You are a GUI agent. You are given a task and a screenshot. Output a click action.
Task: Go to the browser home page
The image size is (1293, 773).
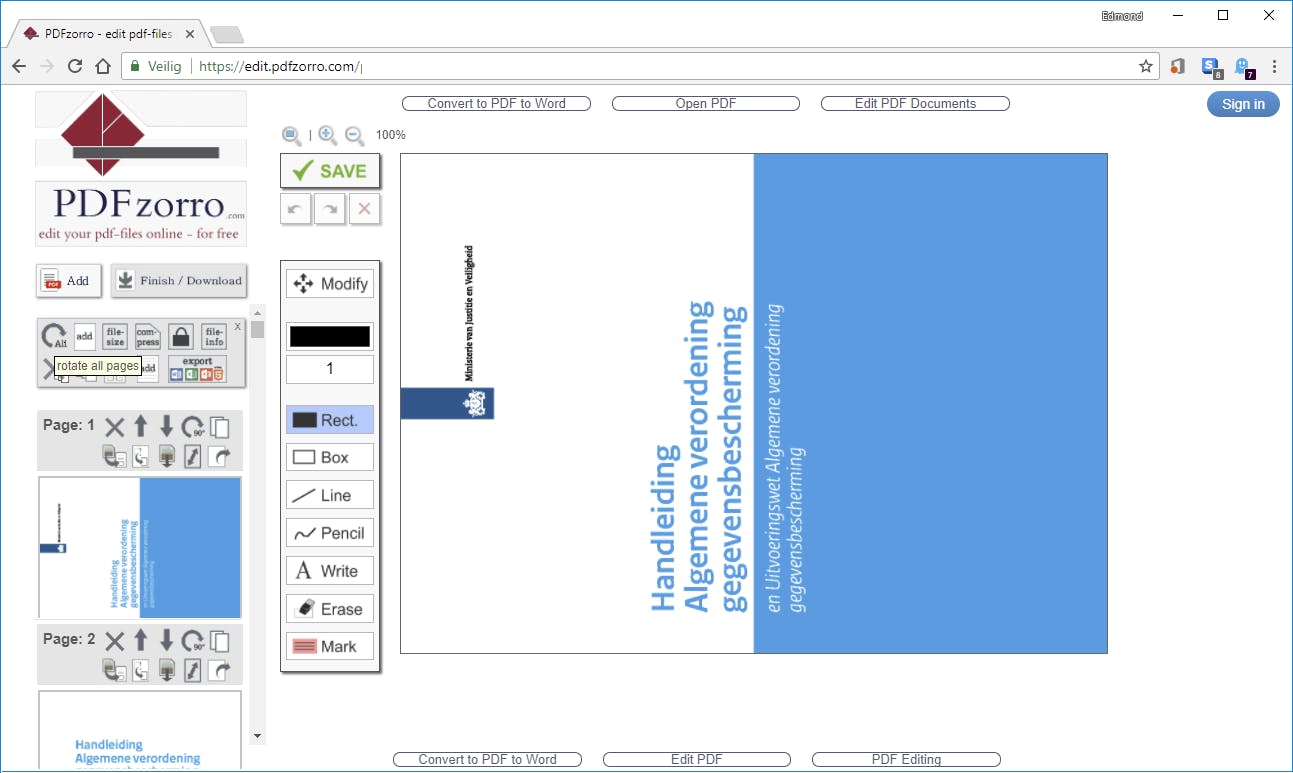point(102,66)
